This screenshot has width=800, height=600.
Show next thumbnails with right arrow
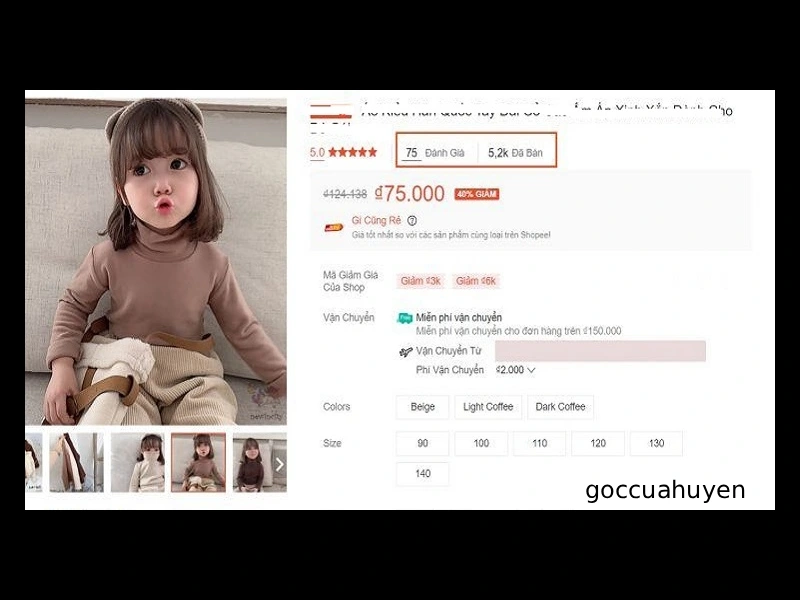pos(280,464)
